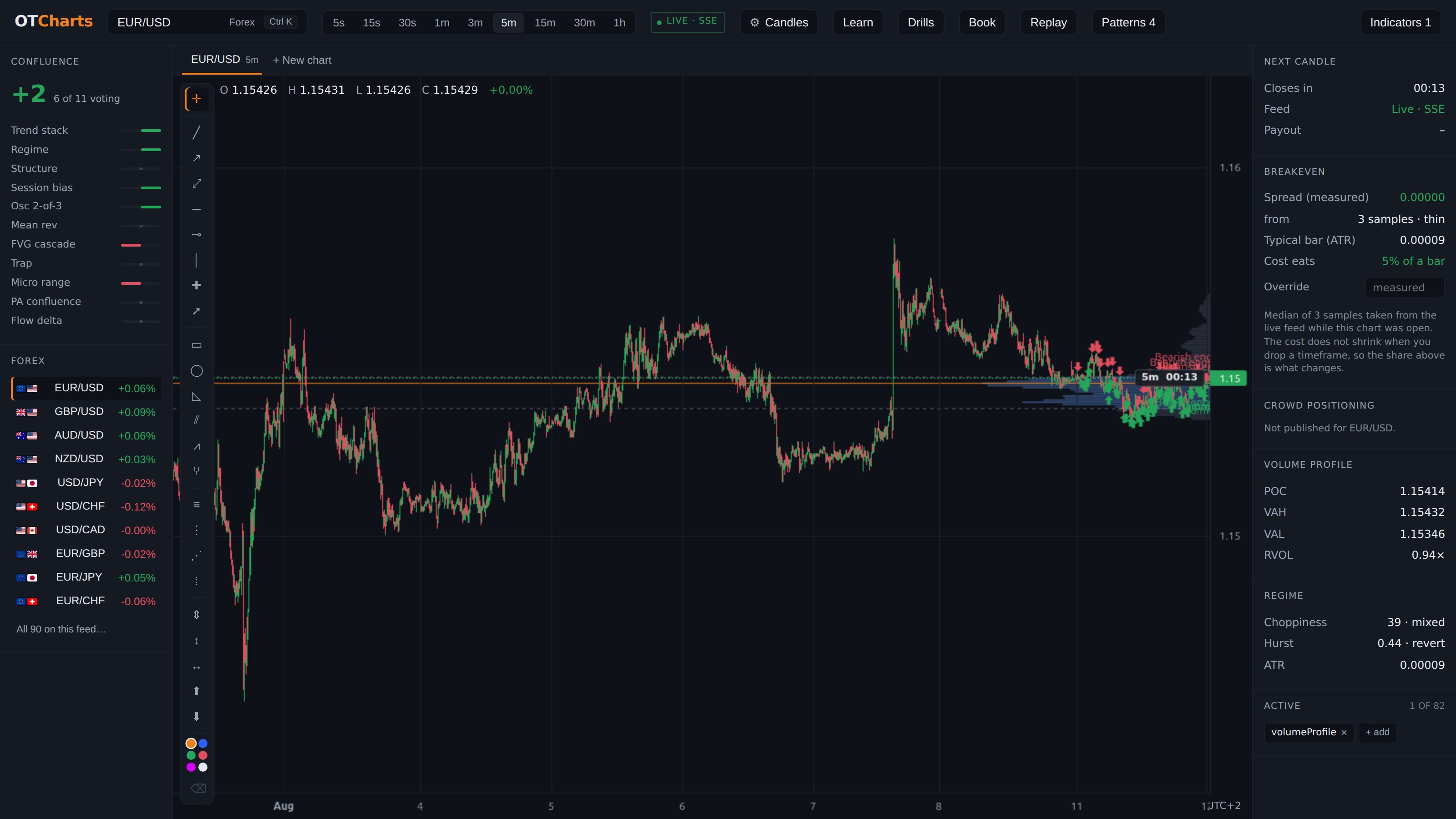Select the thin vertical range tool
1456x819 pixels.
coord(196,641)
